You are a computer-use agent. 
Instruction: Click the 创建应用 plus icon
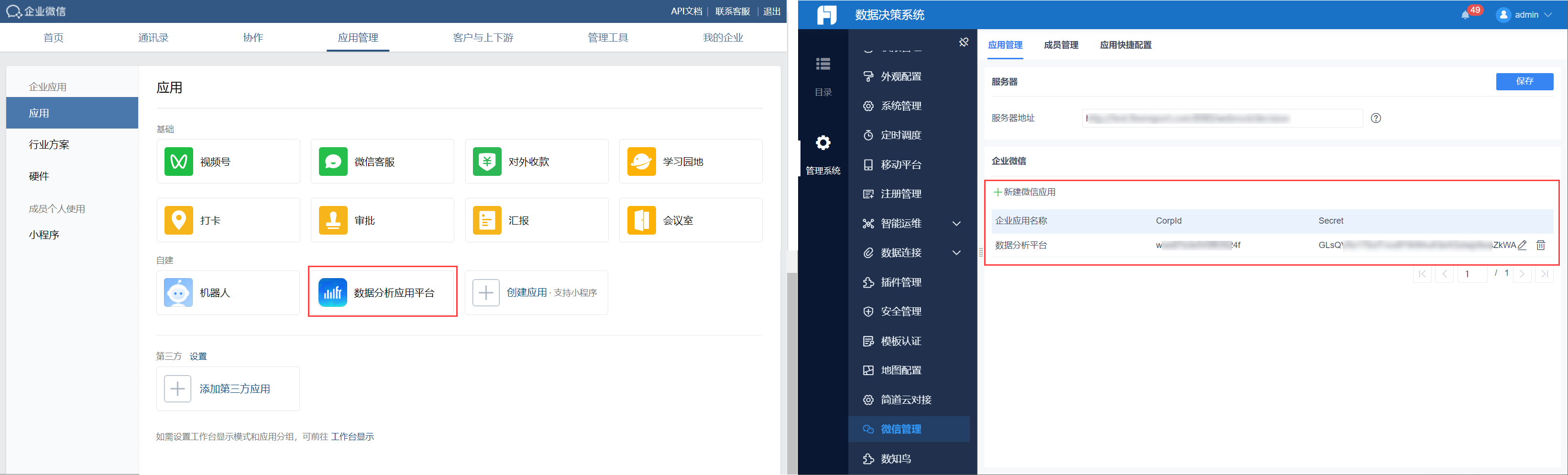point(486,292)
